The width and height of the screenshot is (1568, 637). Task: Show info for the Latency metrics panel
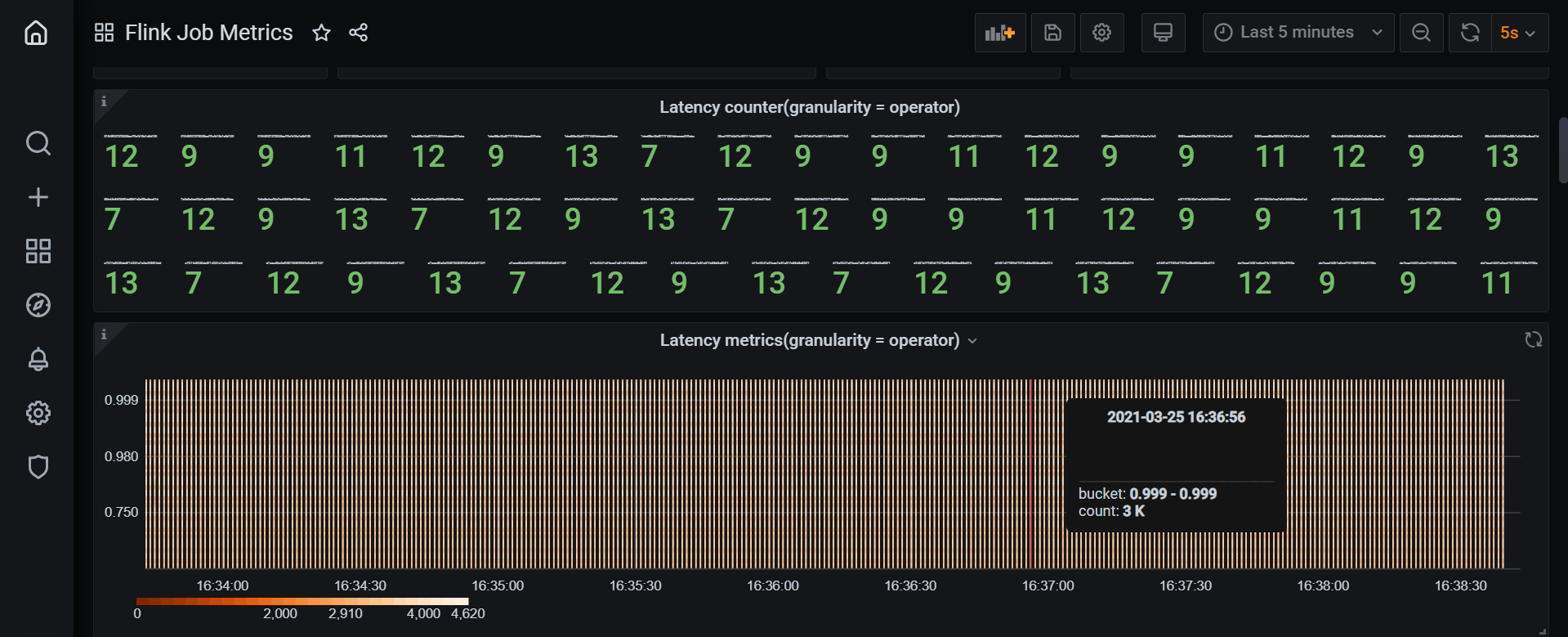104,334
